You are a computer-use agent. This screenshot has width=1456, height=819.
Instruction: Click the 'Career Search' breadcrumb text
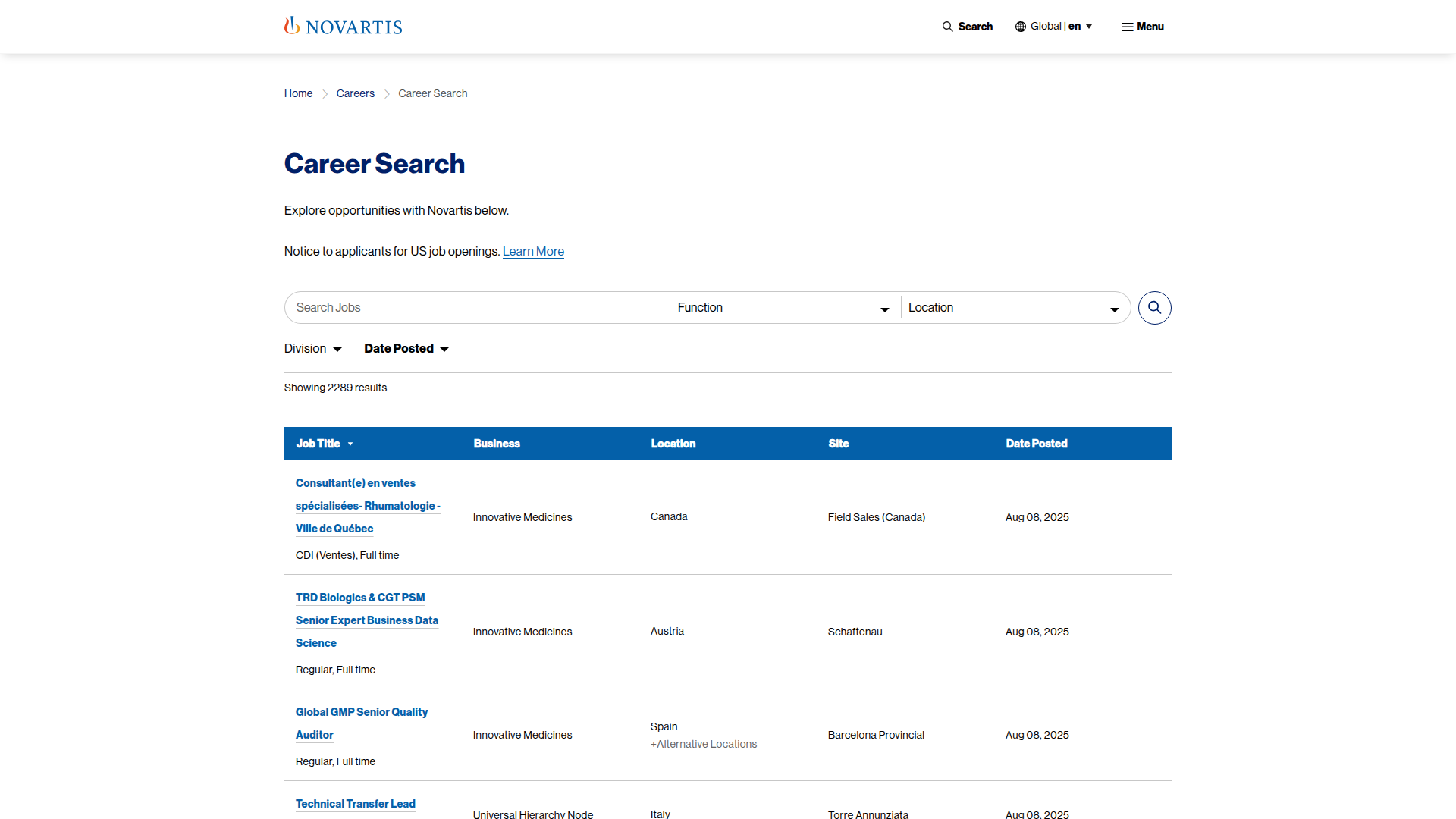point(432,93)
